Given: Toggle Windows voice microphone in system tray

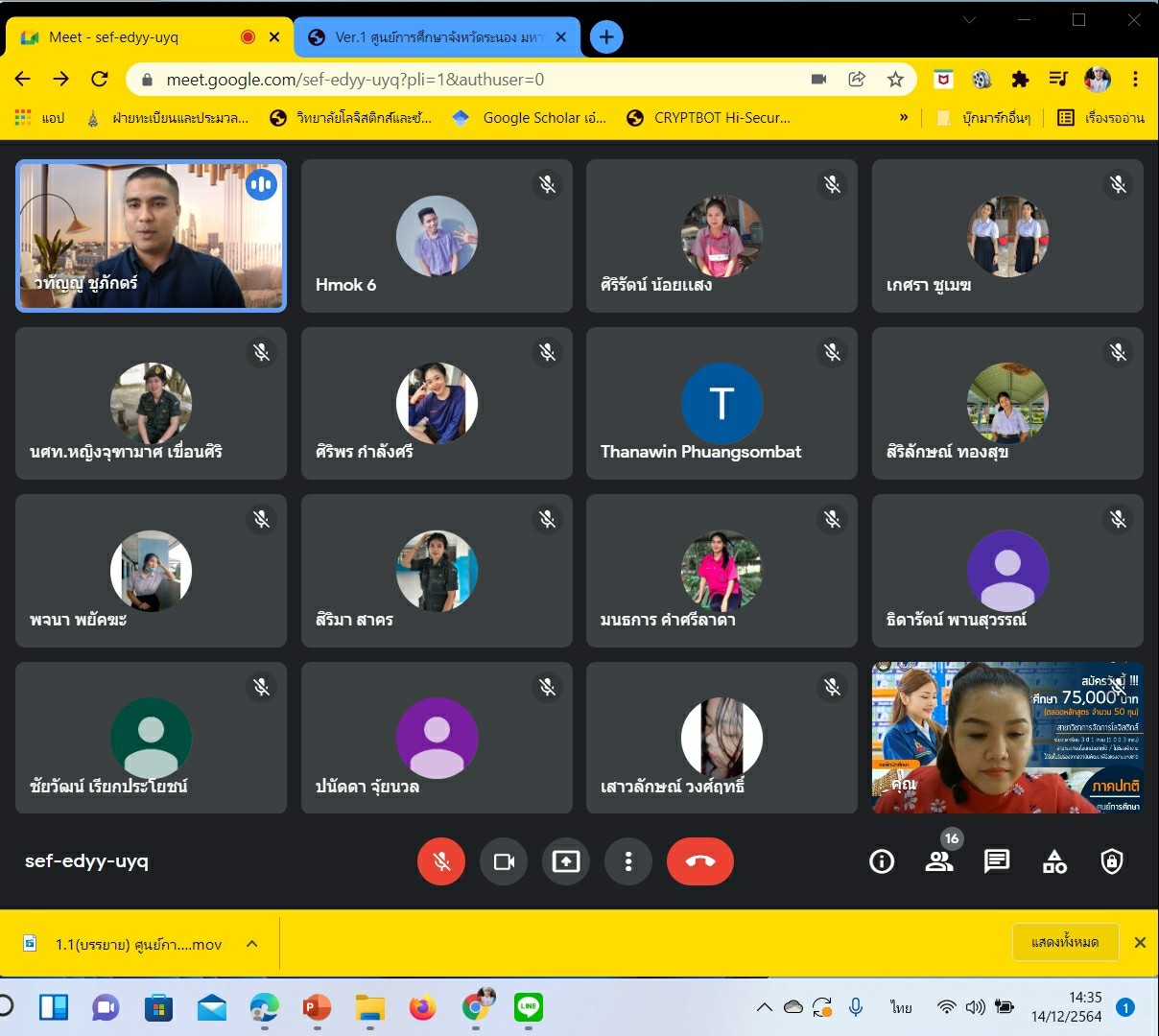Looking at the screenshot, I should [856, 1006].
